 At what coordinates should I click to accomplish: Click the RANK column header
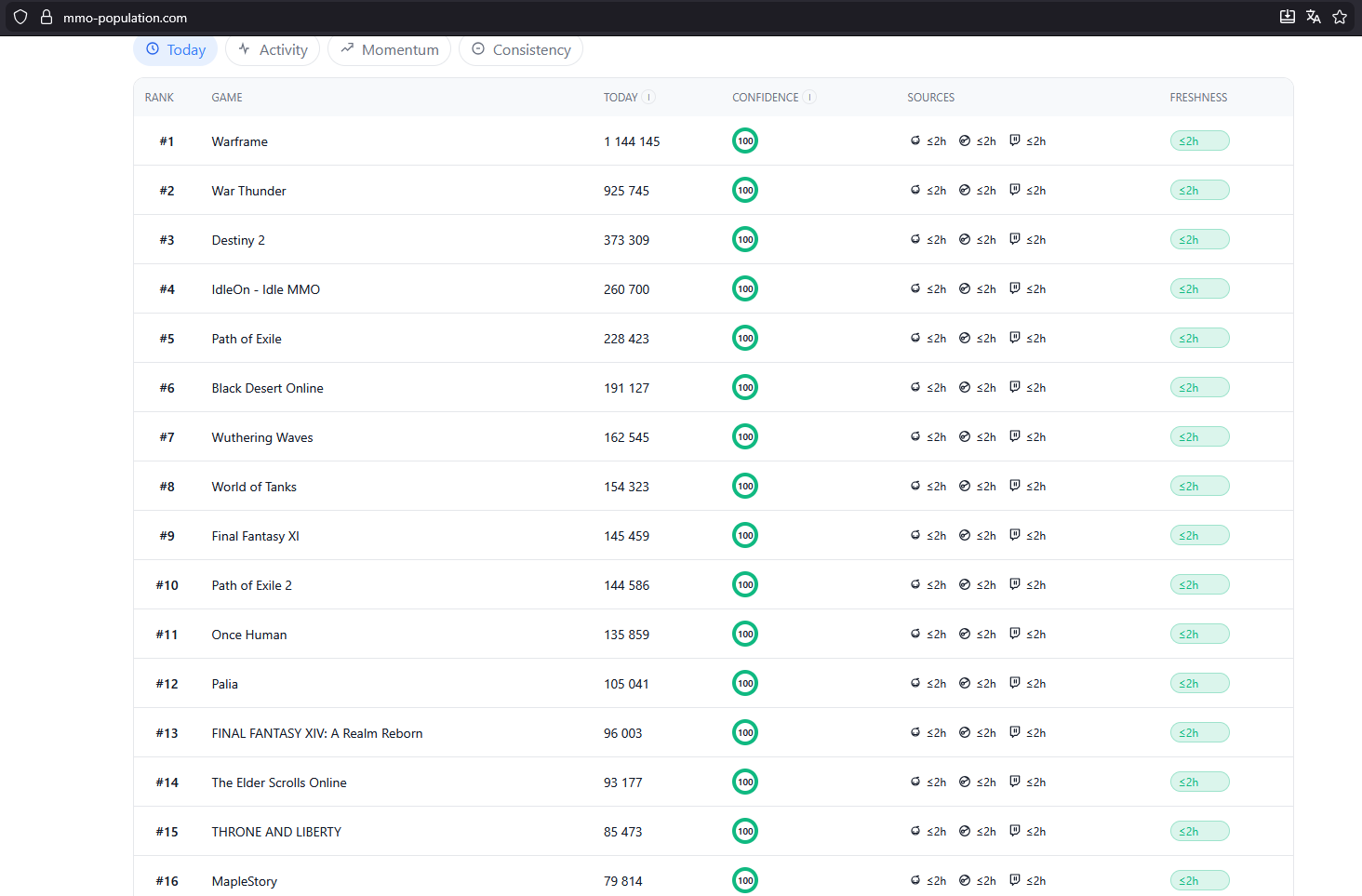[159, 98]
